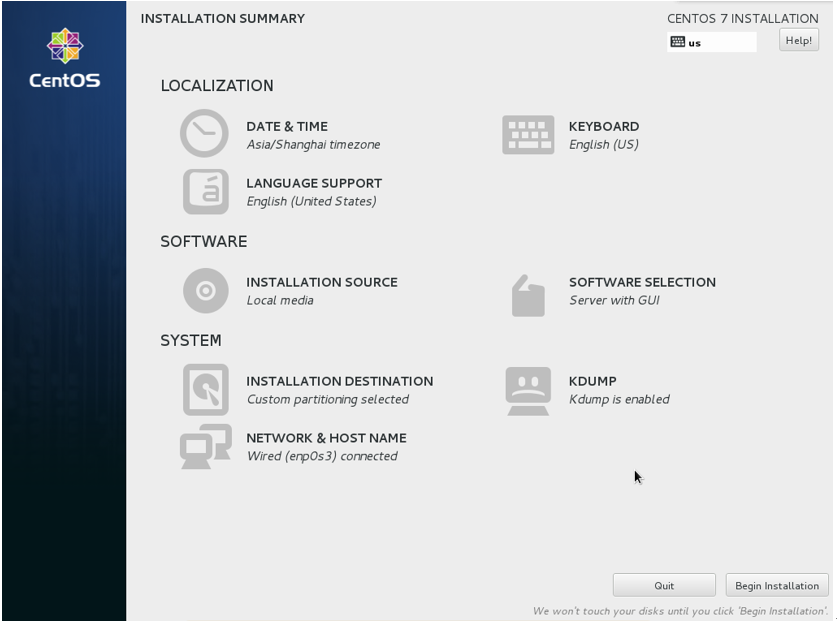
Task: Open the KEYBOARD settings label
Action: pyautogui.click(x=604, y=127)
